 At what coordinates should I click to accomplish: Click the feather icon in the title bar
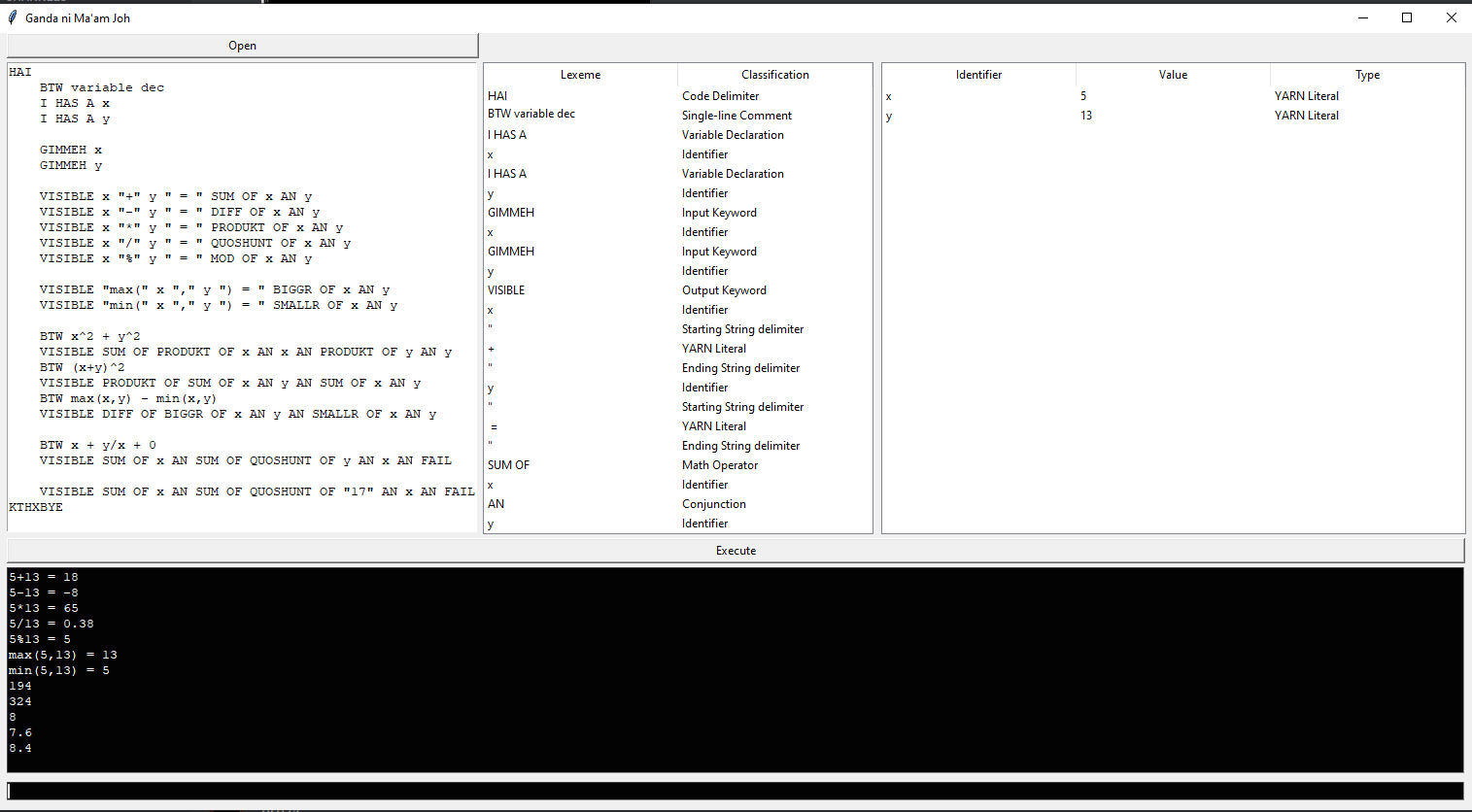coord(13,17)
